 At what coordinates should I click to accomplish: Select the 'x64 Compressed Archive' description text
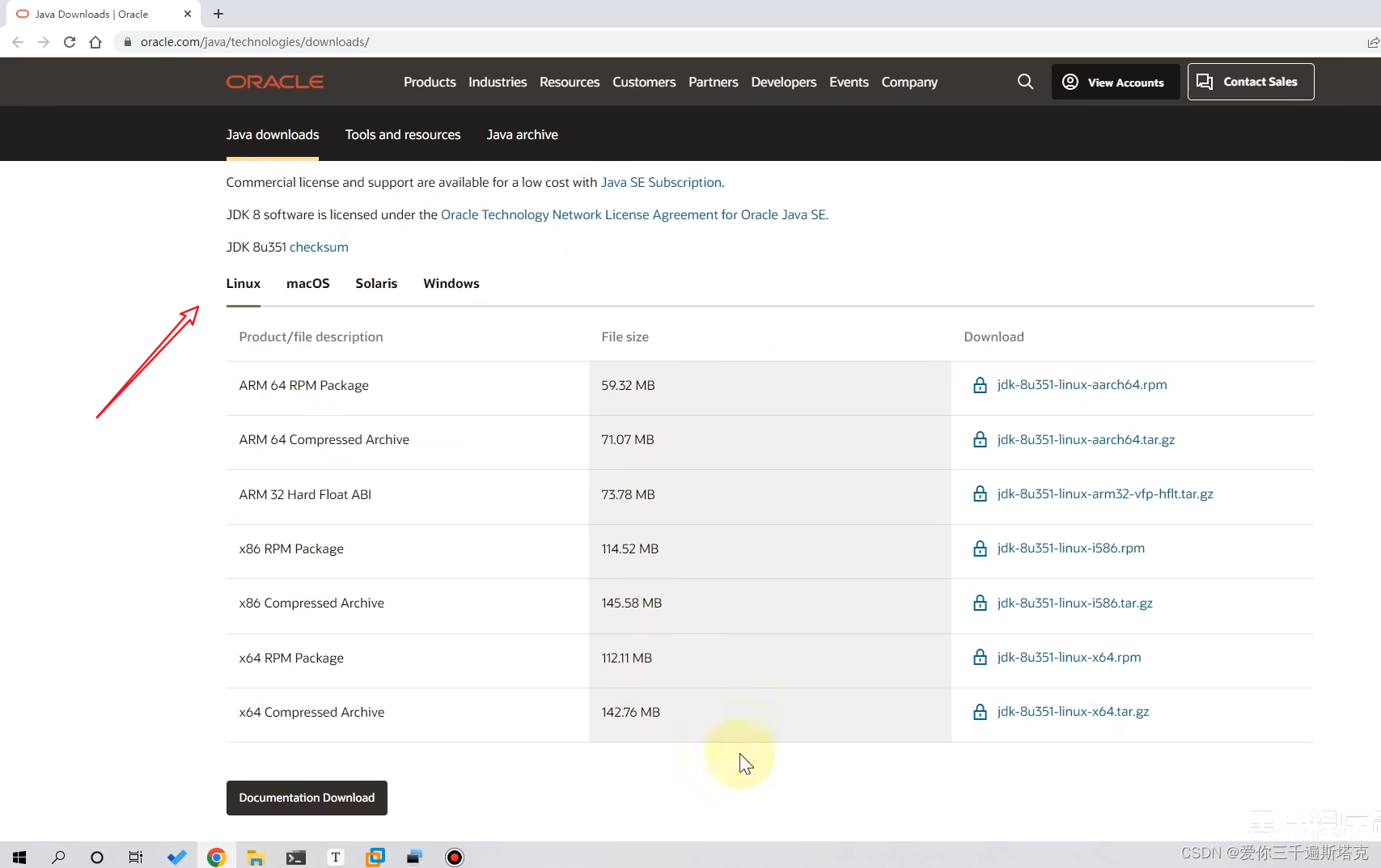pos(311,712)
